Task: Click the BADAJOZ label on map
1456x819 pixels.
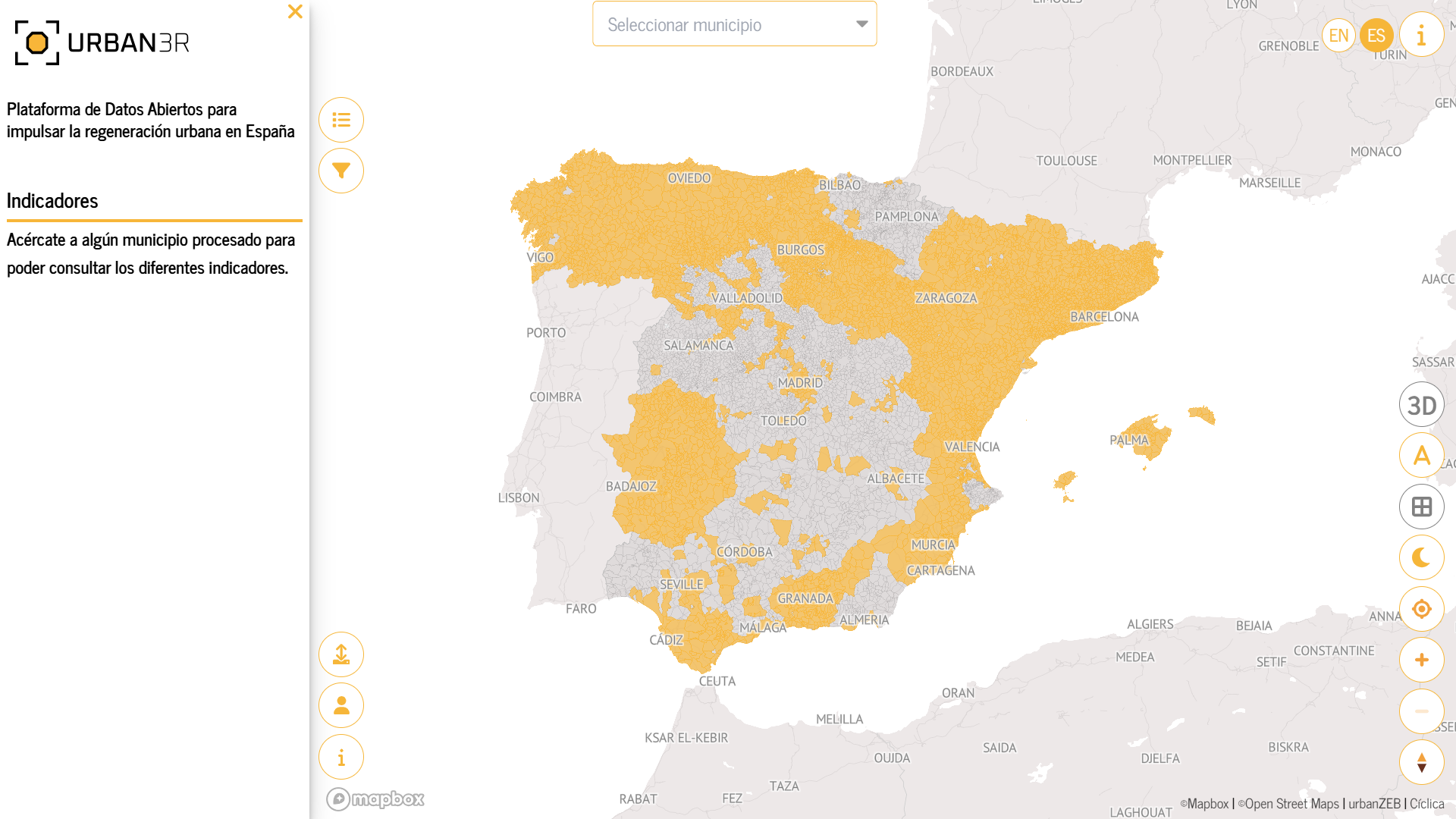Action: [631, 486]
